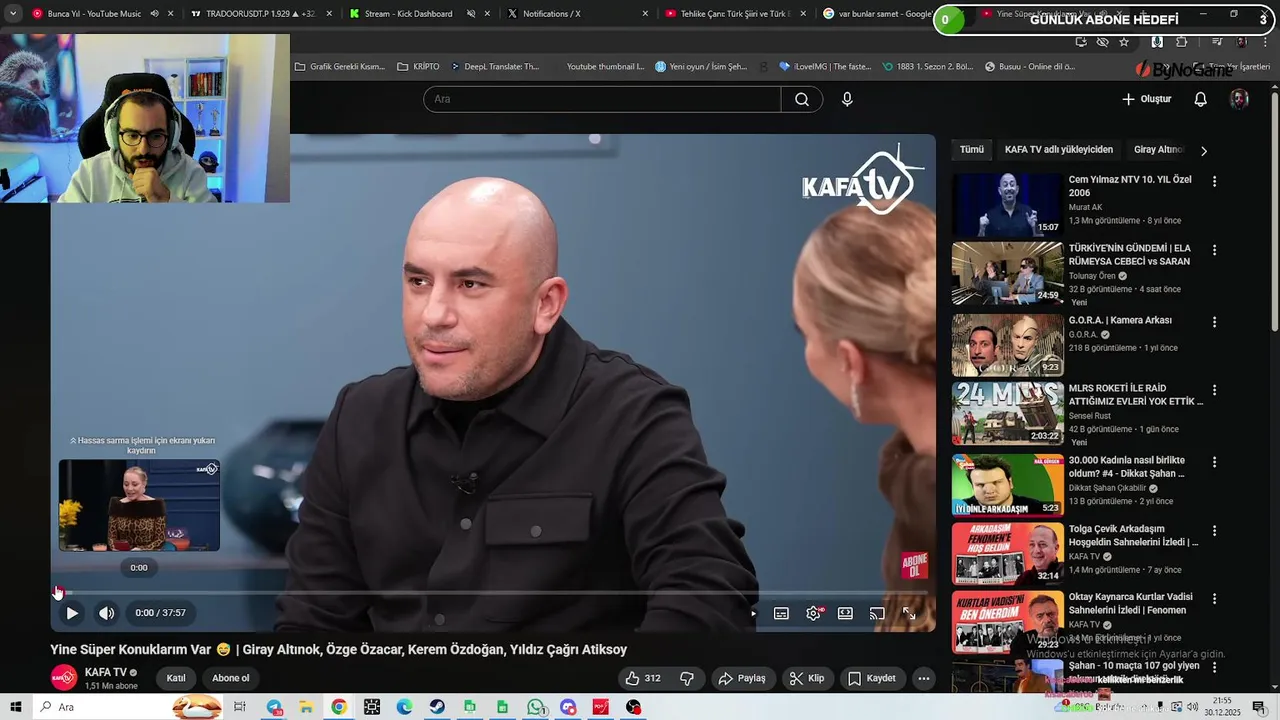
Task: Join channel with Katıl button
Action: click(176, 678)
